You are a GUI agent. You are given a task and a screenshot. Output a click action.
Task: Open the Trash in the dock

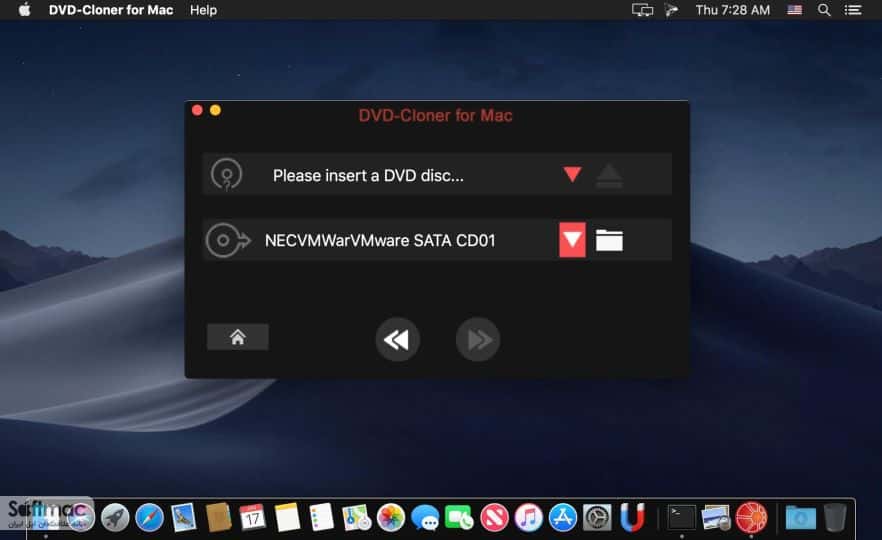[x=835, y=517]
